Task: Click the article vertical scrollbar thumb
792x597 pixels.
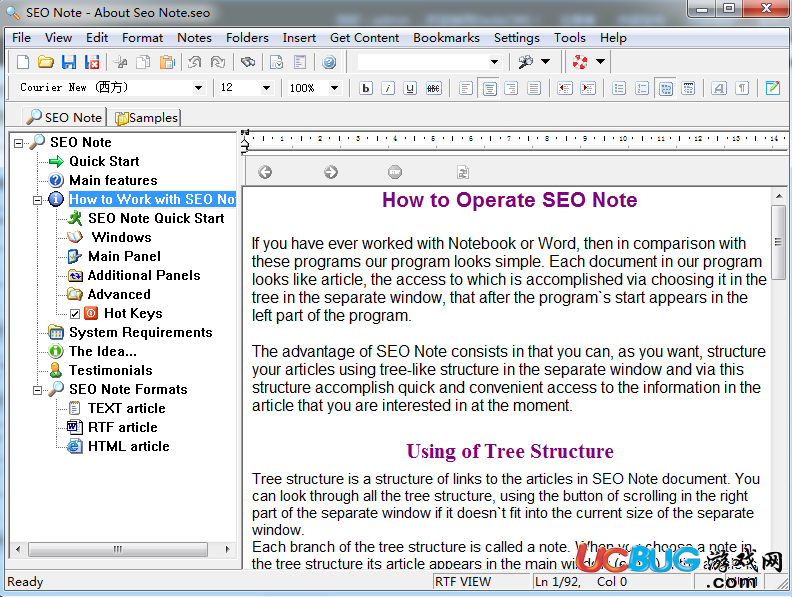Action: tap(778, 242)
